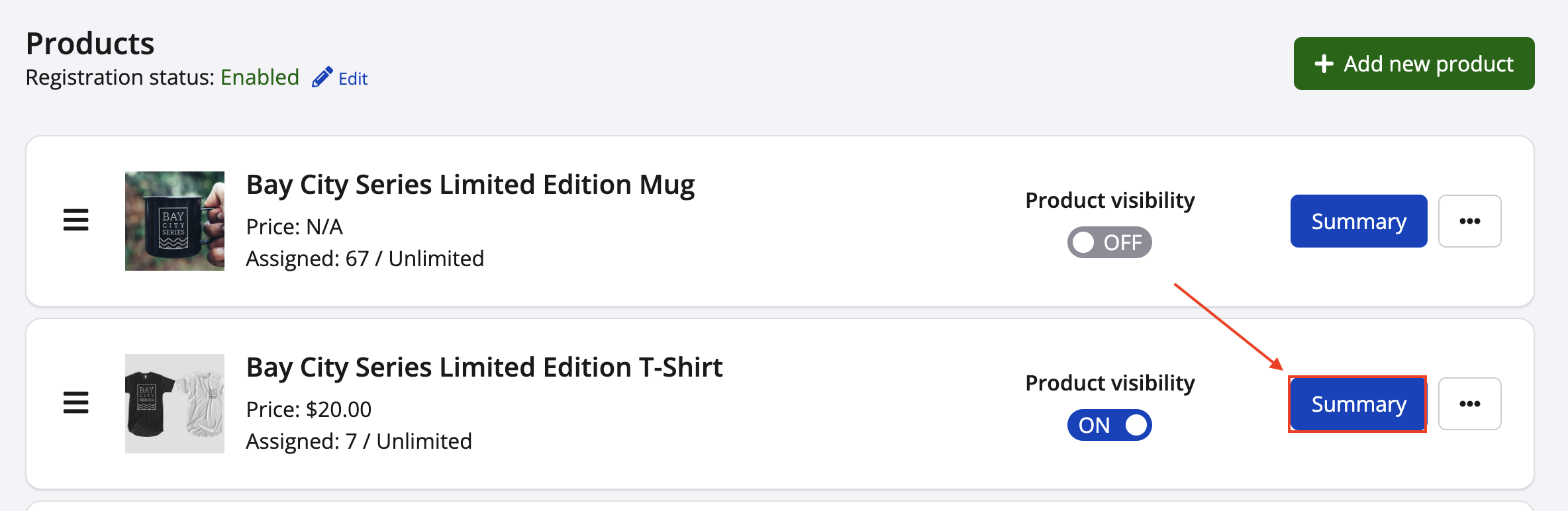This screenshot has width=1568, height=511.
Task: Grab the Mug product drag handle
Action: (75, 220)
